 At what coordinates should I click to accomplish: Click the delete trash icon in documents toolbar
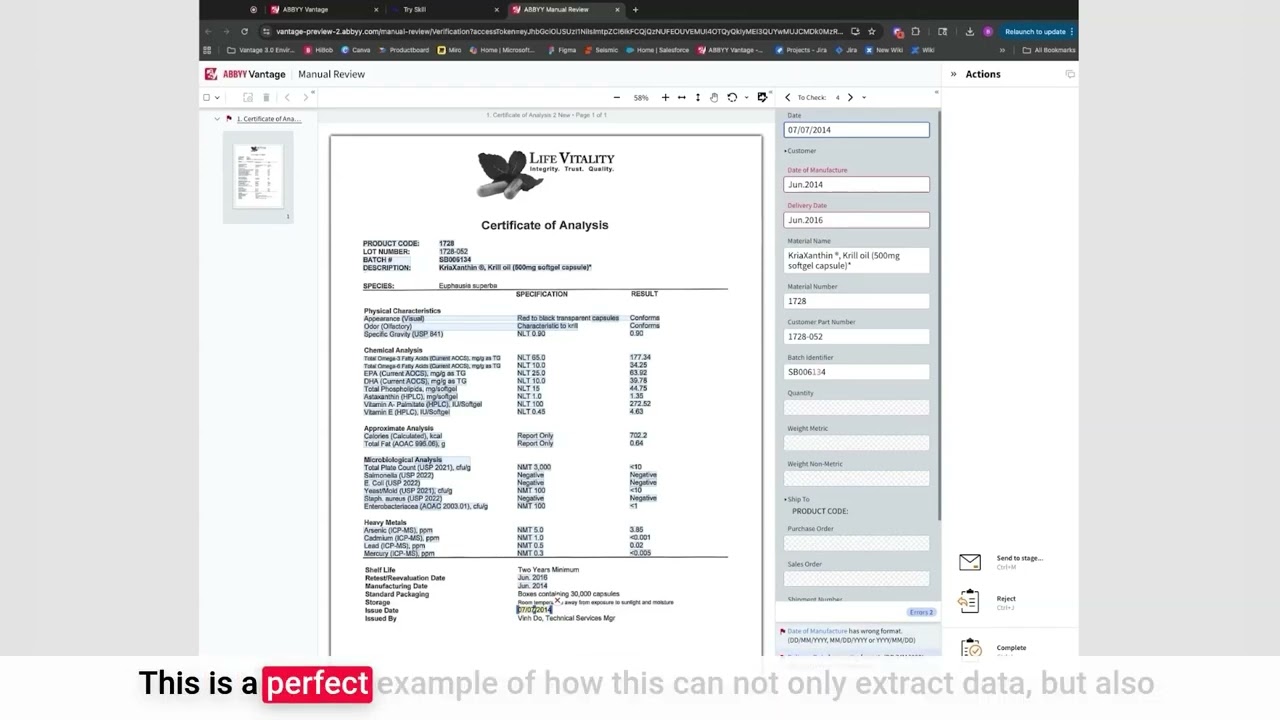(266, 97)
